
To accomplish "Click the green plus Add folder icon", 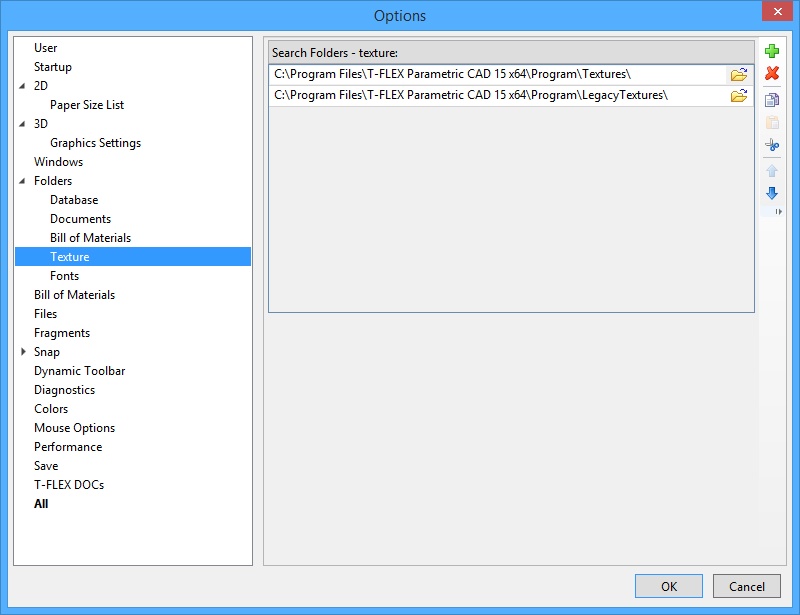I will point(771,50).
